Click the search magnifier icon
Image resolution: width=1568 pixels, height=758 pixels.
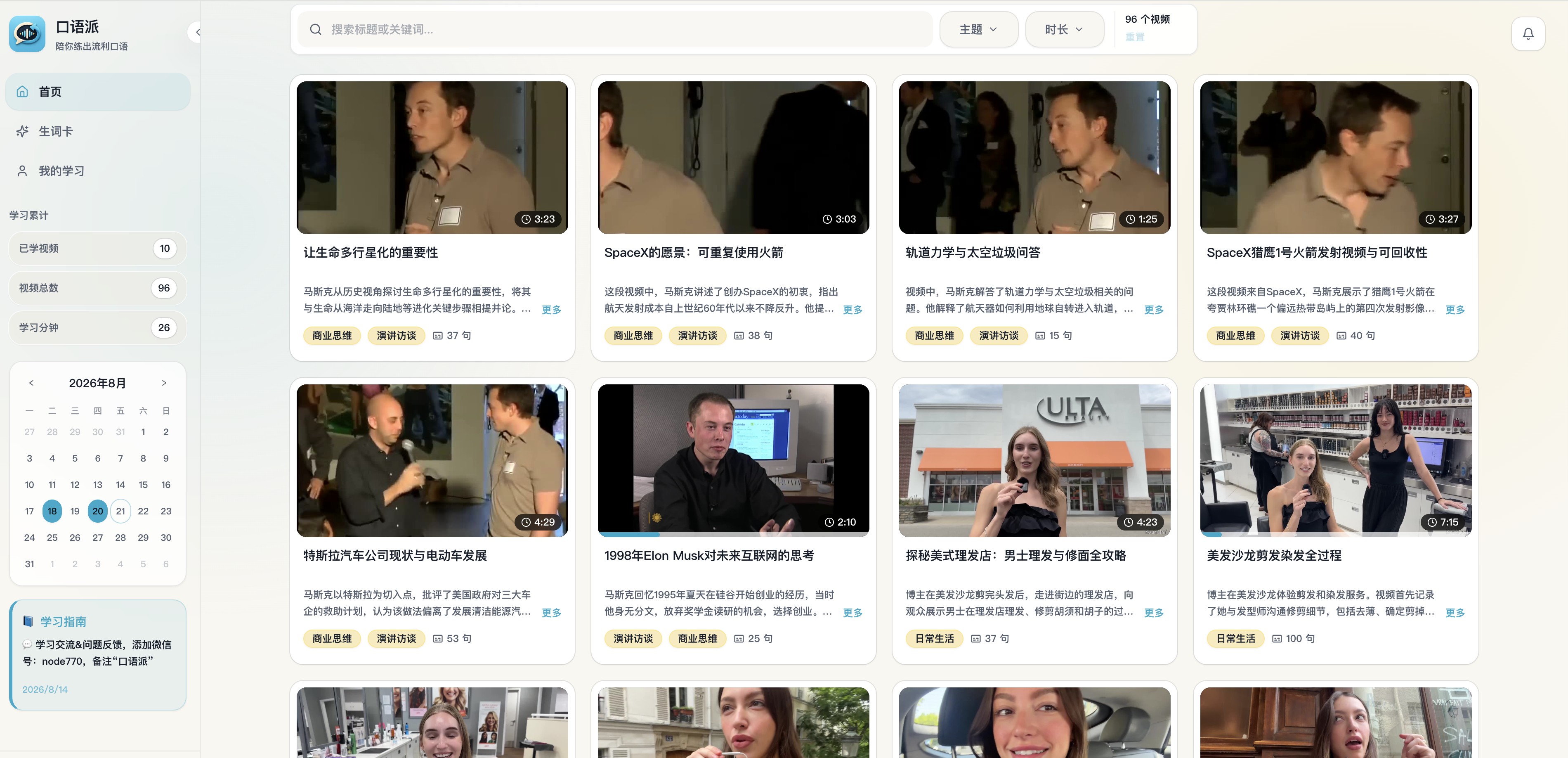click(x=315, y=29)
